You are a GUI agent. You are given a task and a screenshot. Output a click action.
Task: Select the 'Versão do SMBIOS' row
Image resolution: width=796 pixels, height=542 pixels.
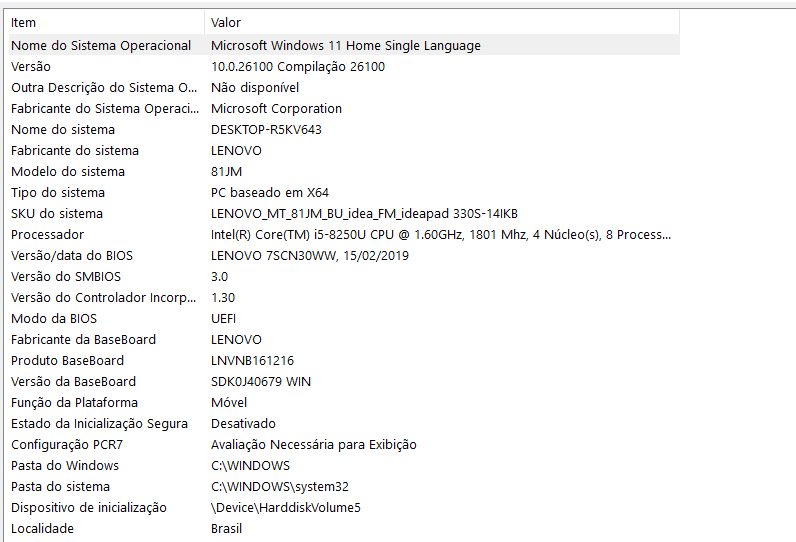click(x=344, y=277)
